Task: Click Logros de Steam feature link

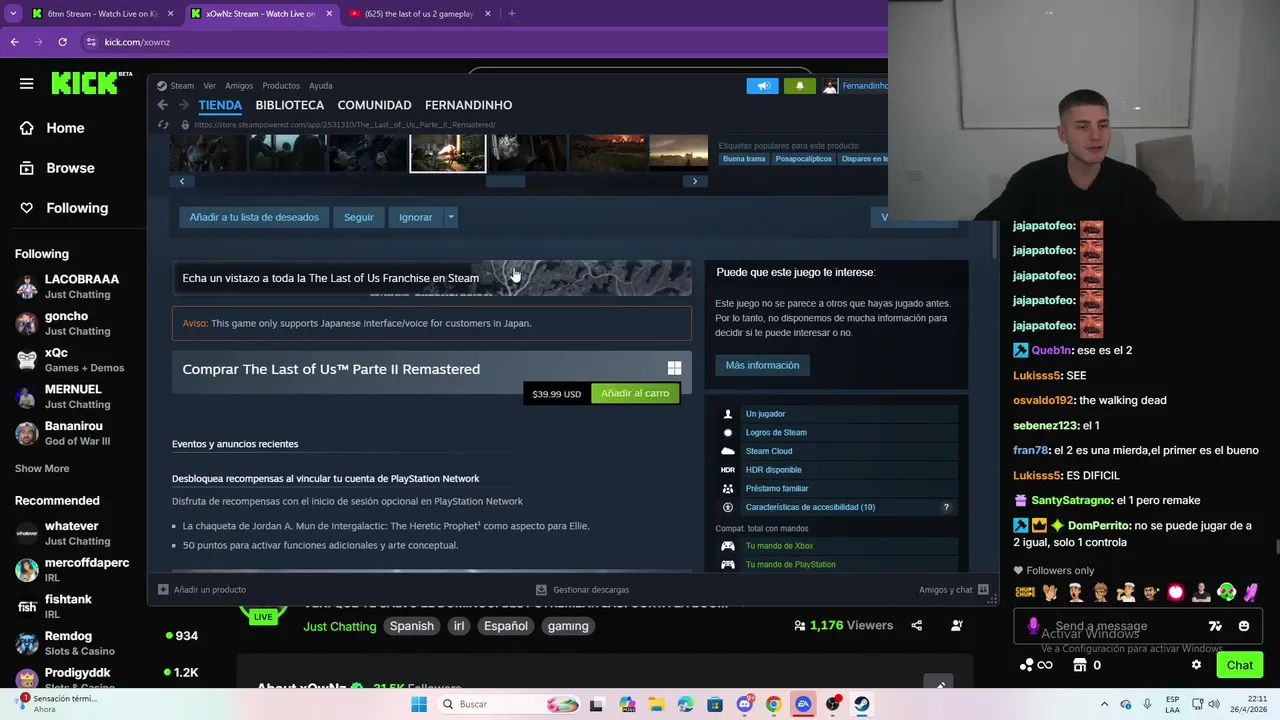Action: (776, 432)
